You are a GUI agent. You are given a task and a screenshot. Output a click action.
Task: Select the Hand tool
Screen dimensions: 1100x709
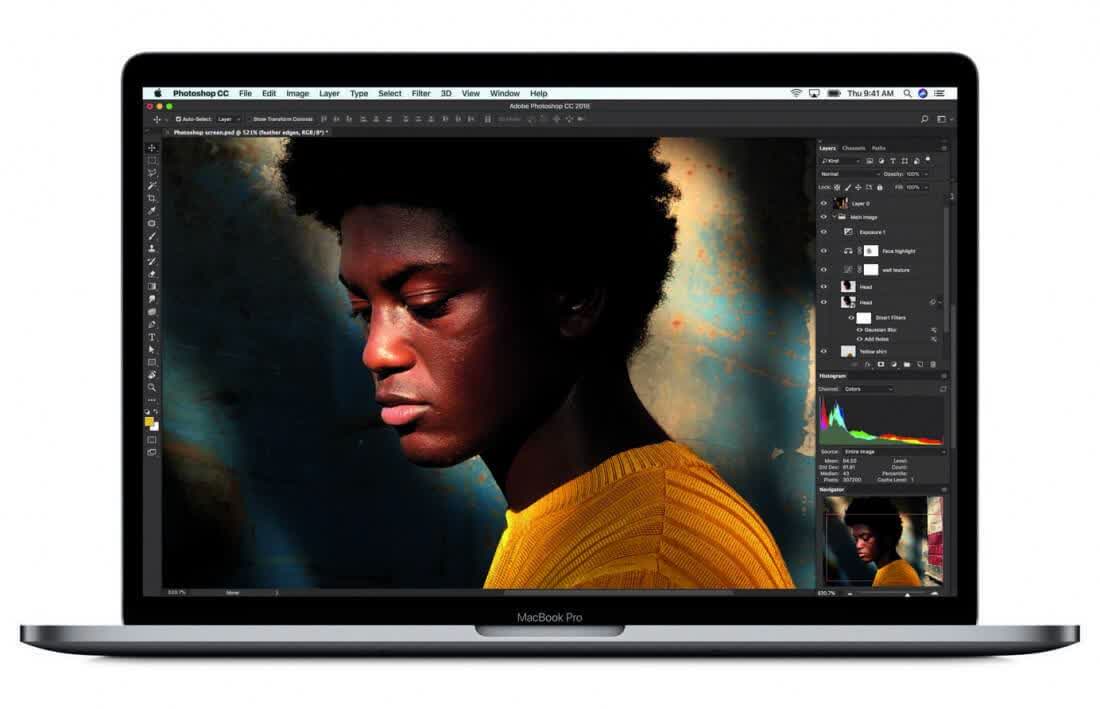click(x=152, y=375)
